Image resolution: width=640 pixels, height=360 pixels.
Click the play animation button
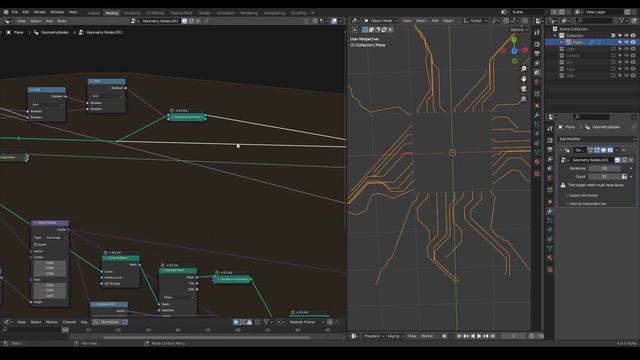(x=479, y=336)
